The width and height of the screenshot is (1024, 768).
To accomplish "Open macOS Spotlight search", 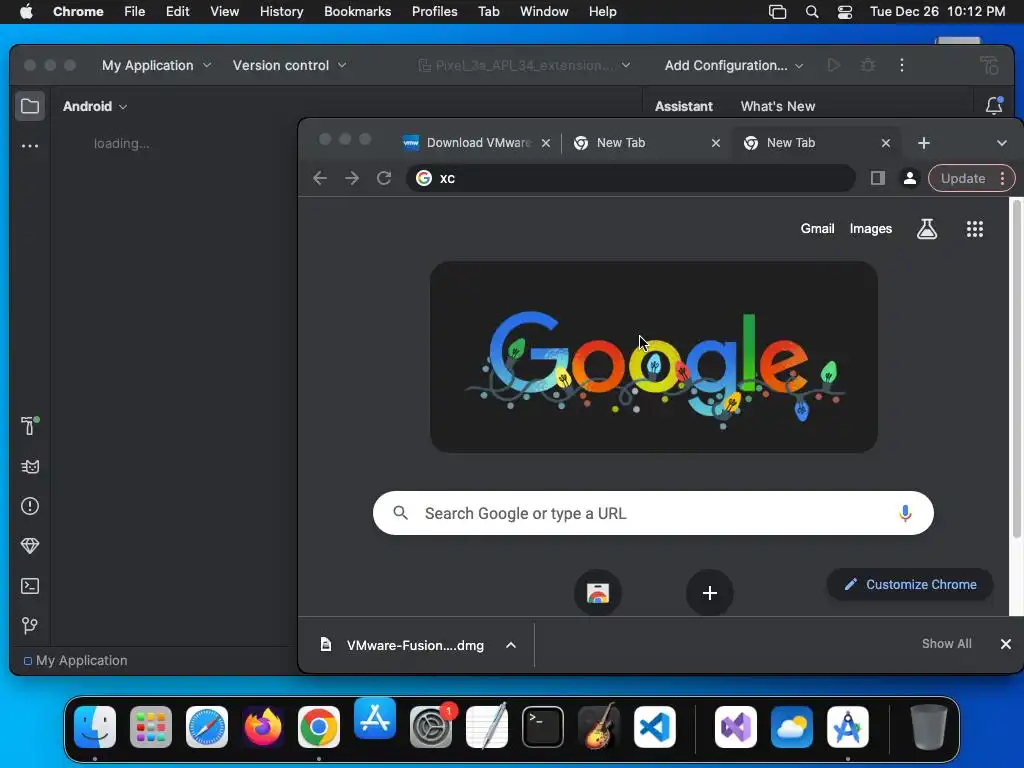I will (812, 12).
